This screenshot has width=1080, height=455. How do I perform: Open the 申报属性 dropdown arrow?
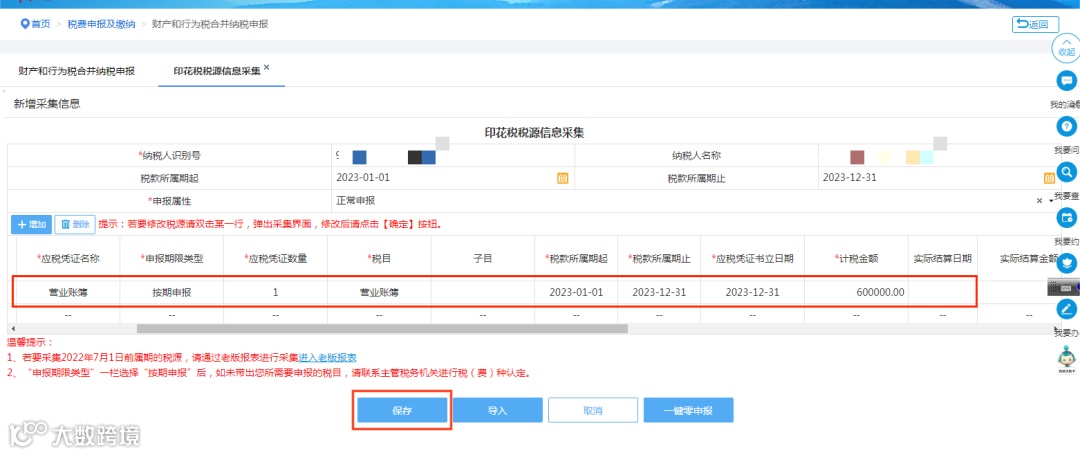(1051, 201)
